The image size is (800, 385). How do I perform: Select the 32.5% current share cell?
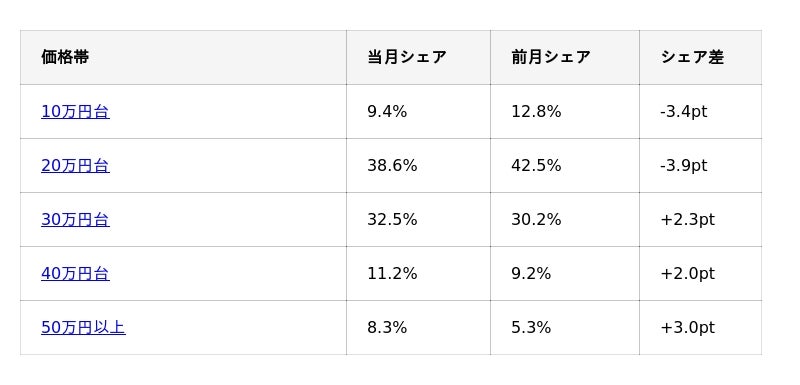tap(418, 220)
